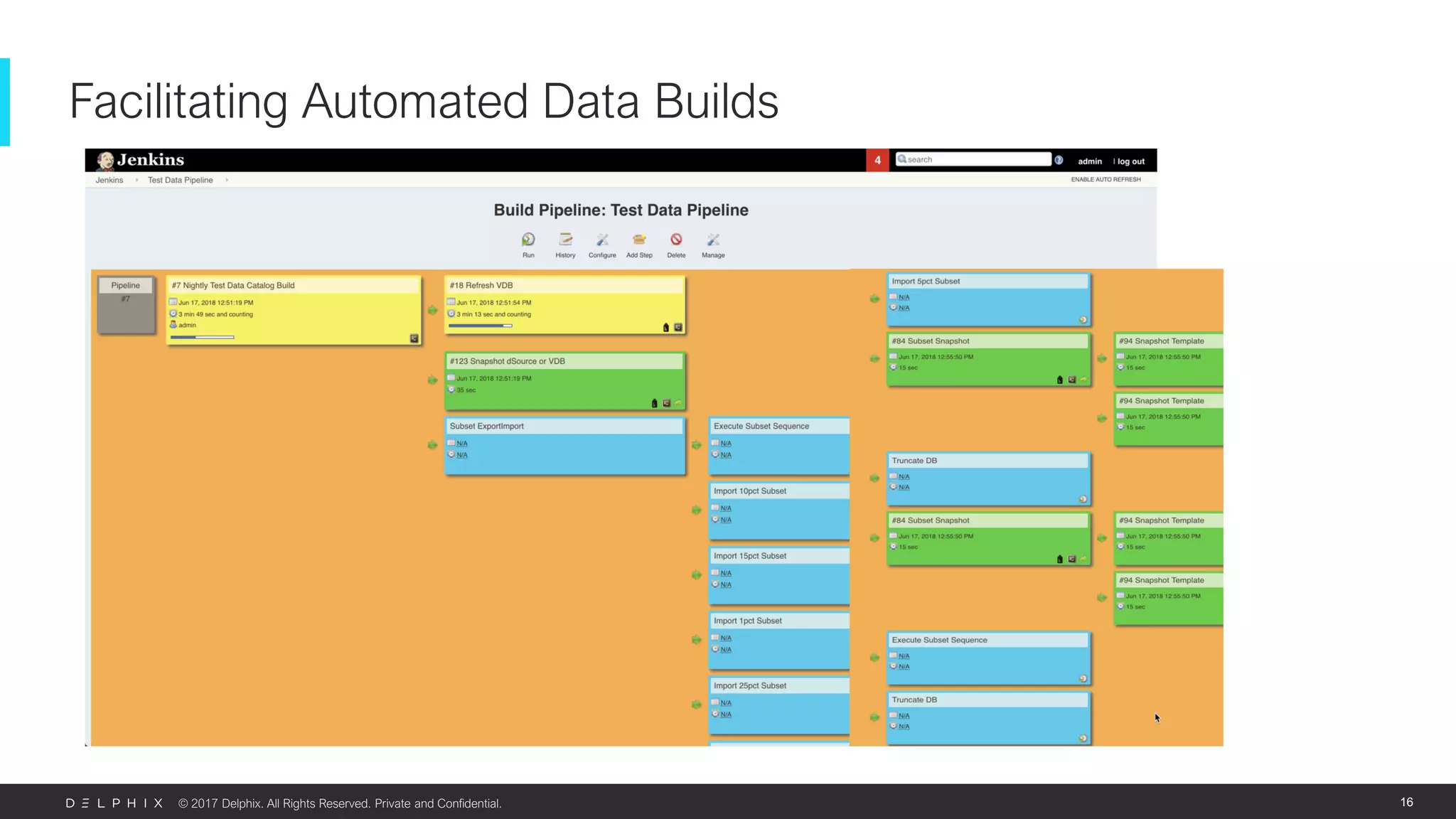Click re-run arrow on #123 Snapshot dSource card
Image resolution: width=1456 pixels, height=819 pixels.
point(678,403)
